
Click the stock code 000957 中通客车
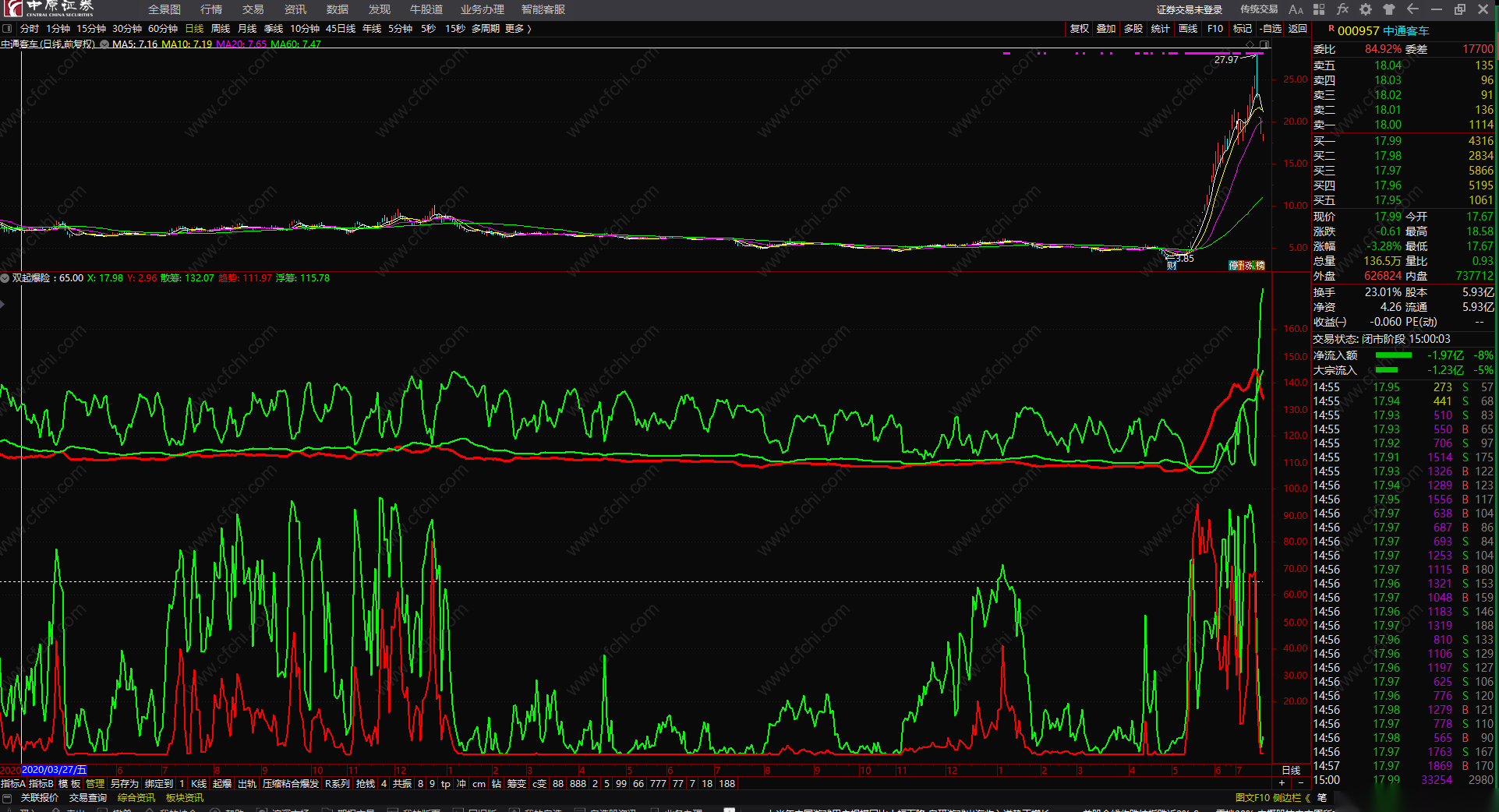(1383, 31)
